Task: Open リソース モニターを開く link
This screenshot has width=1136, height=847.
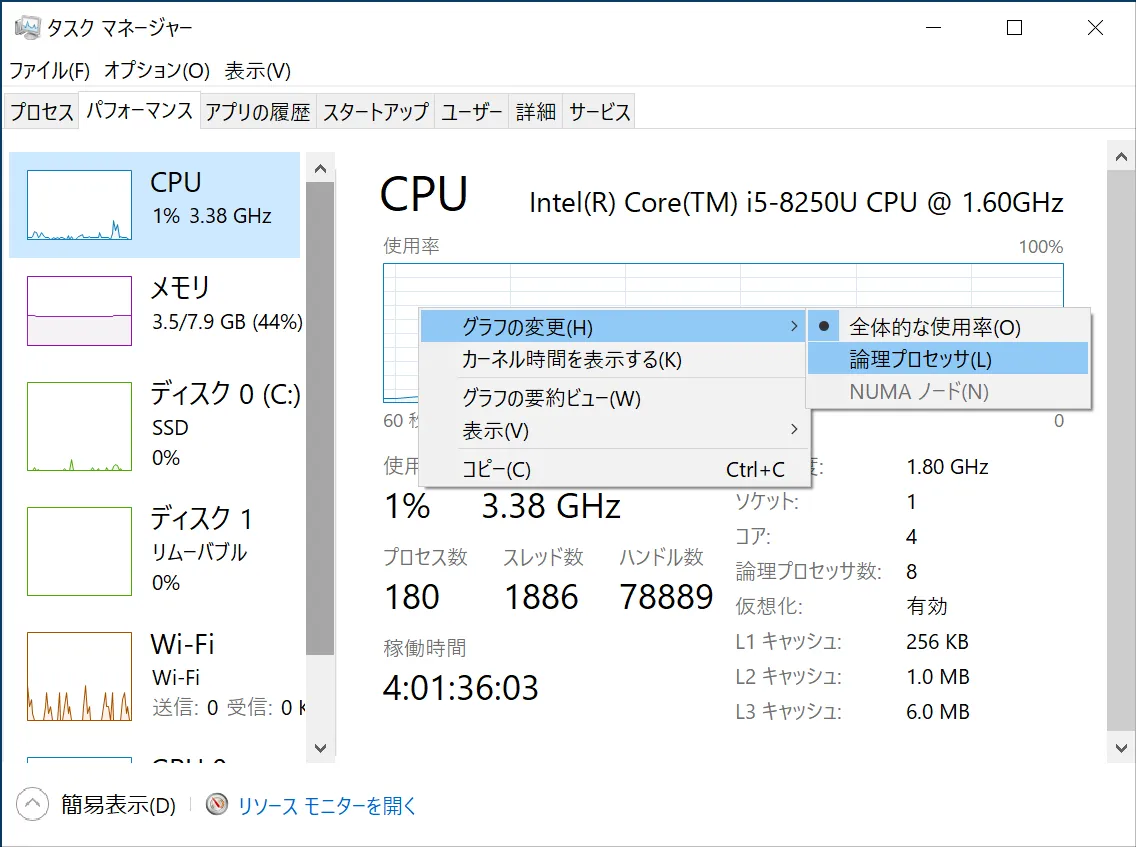Action: pyautogui.click(x=327, y=806)
